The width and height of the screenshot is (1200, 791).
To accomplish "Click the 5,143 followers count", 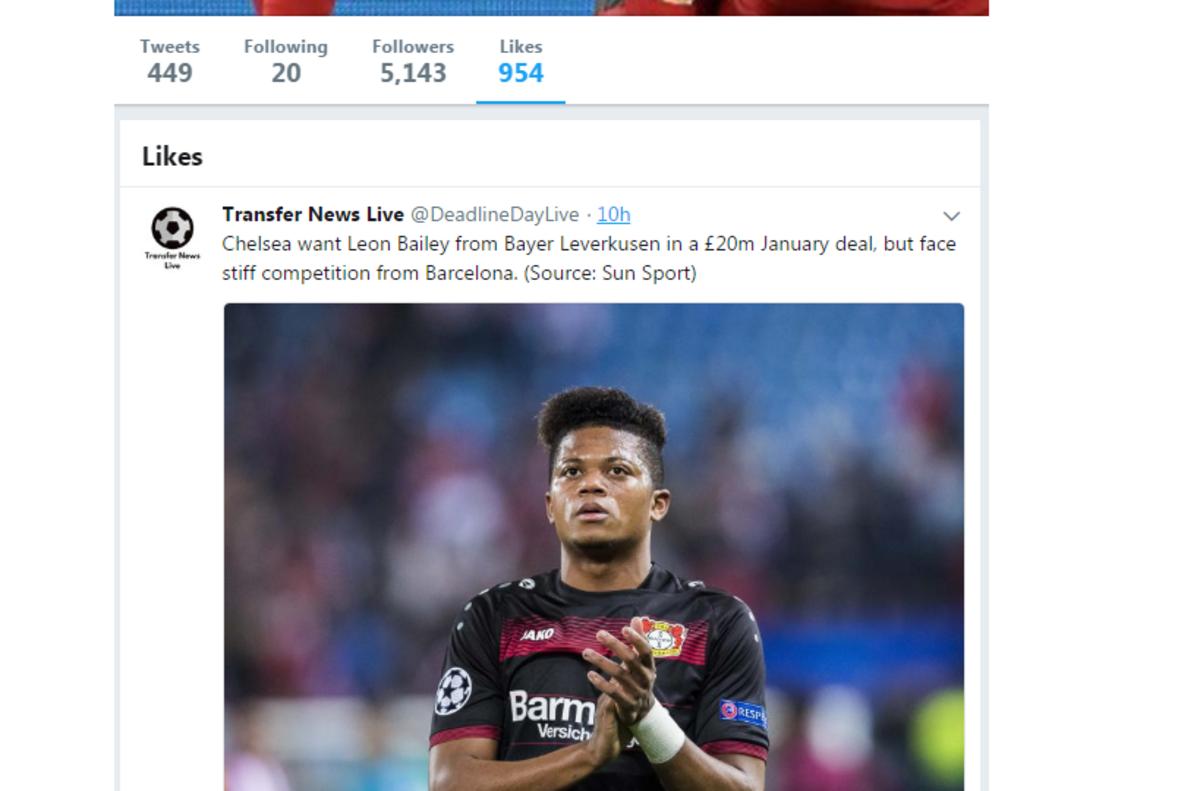I will pos(412,73).
